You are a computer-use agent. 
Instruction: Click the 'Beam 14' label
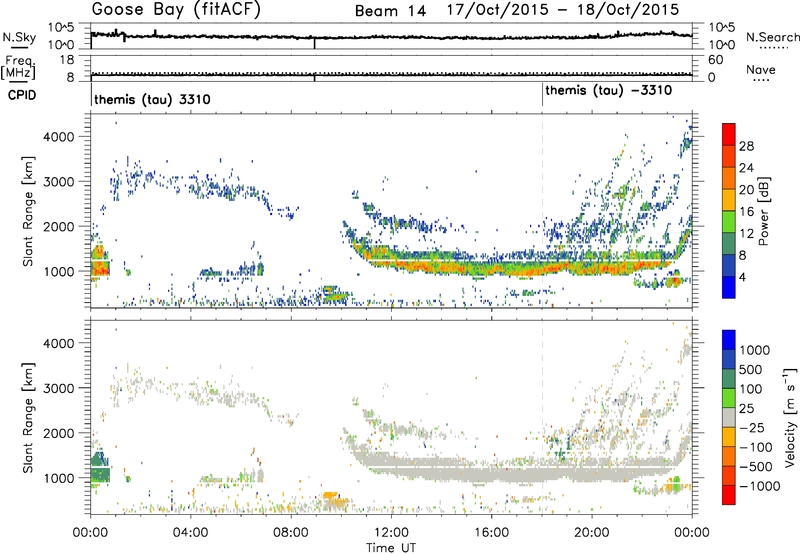coord(390,11)
